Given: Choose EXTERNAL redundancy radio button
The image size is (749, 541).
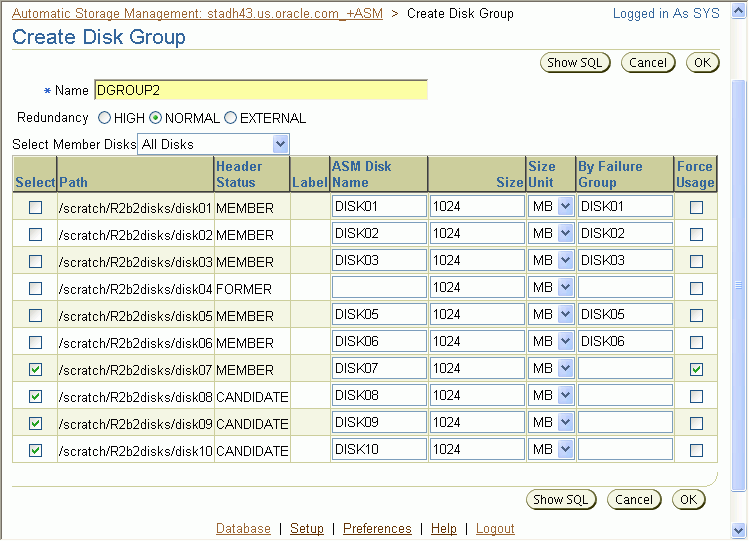Looking at the screenshot, I should 231,118.
